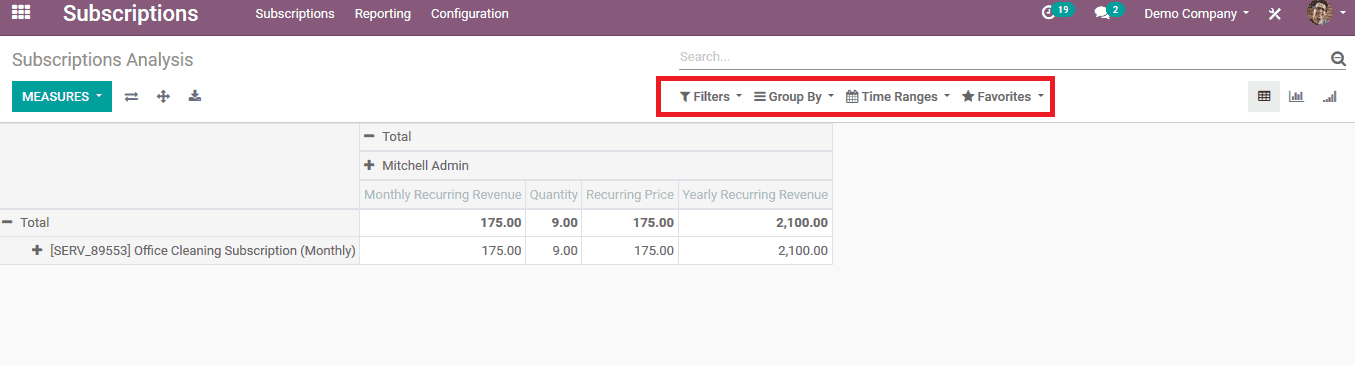Sort by Recurring Price column header
1355x365 pixels.
[630, 194]
